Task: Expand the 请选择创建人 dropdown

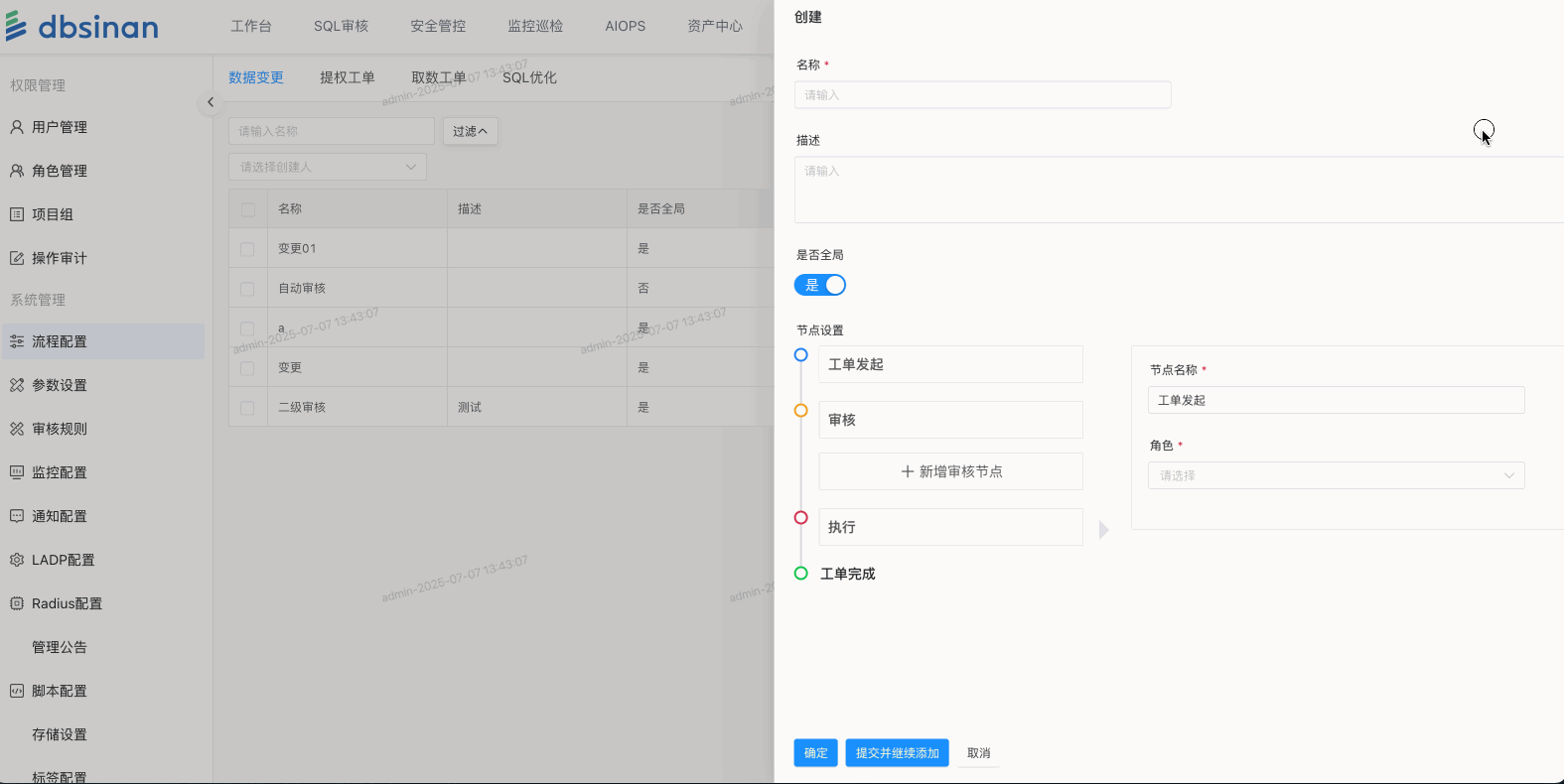Action: [328, 167]
